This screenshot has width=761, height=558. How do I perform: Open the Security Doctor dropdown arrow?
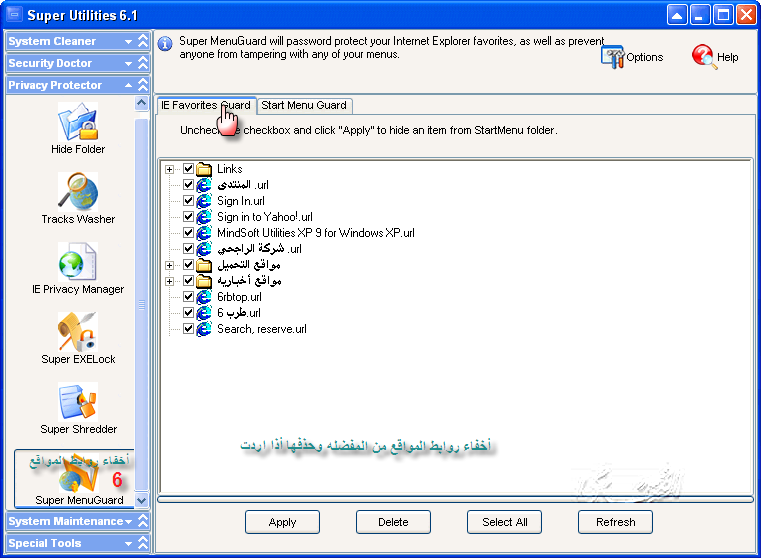[x=129, y=64]
